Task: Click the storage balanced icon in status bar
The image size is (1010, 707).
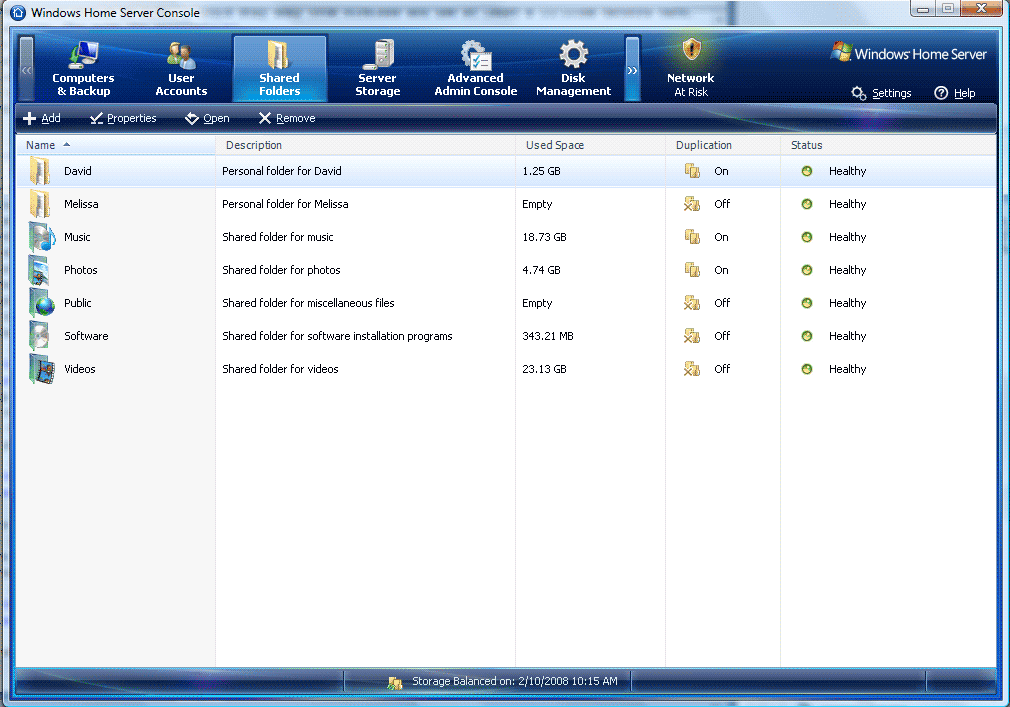Action: coord(395,682)
